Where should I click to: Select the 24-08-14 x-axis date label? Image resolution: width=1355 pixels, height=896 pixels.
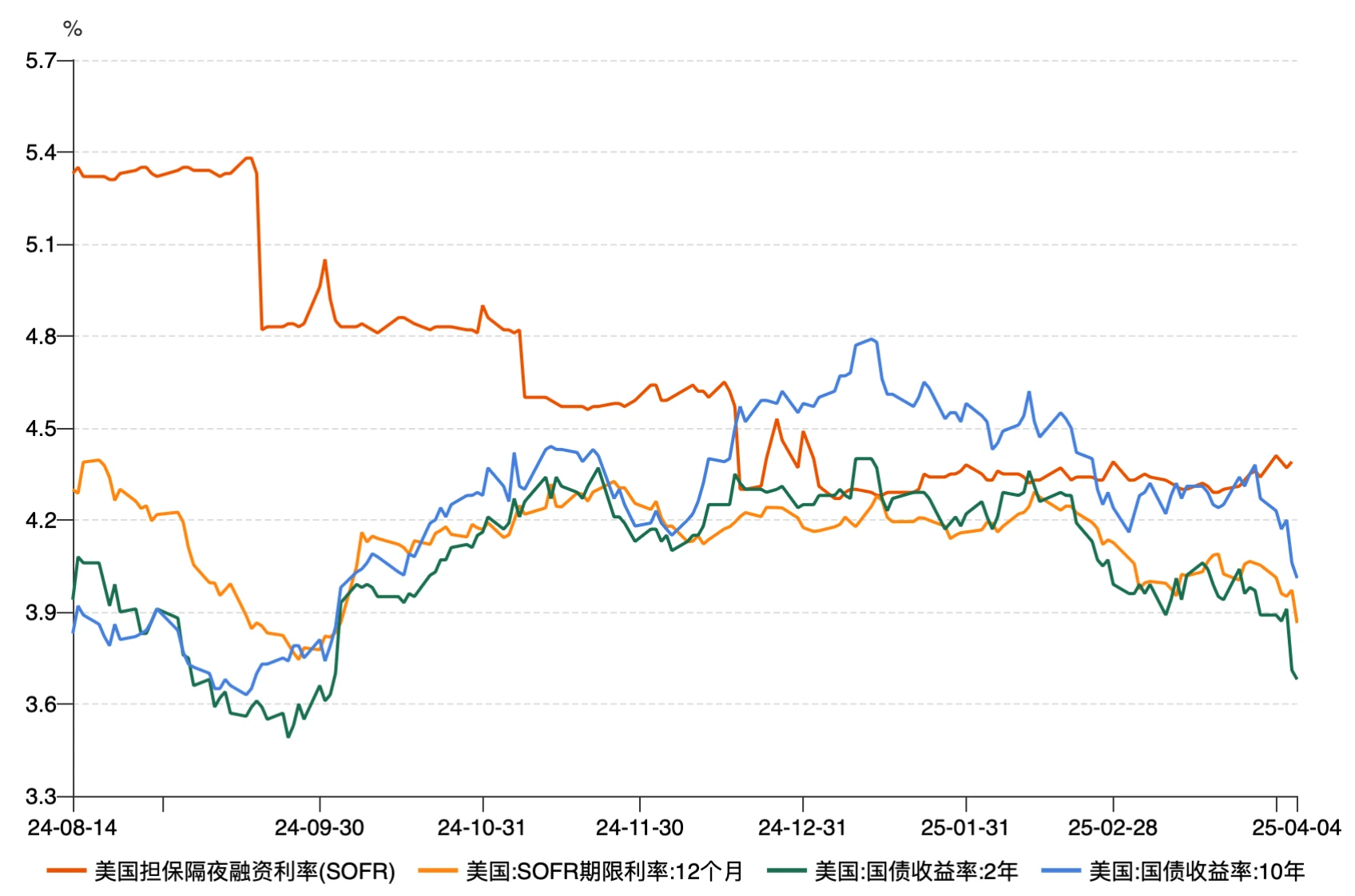72,827
